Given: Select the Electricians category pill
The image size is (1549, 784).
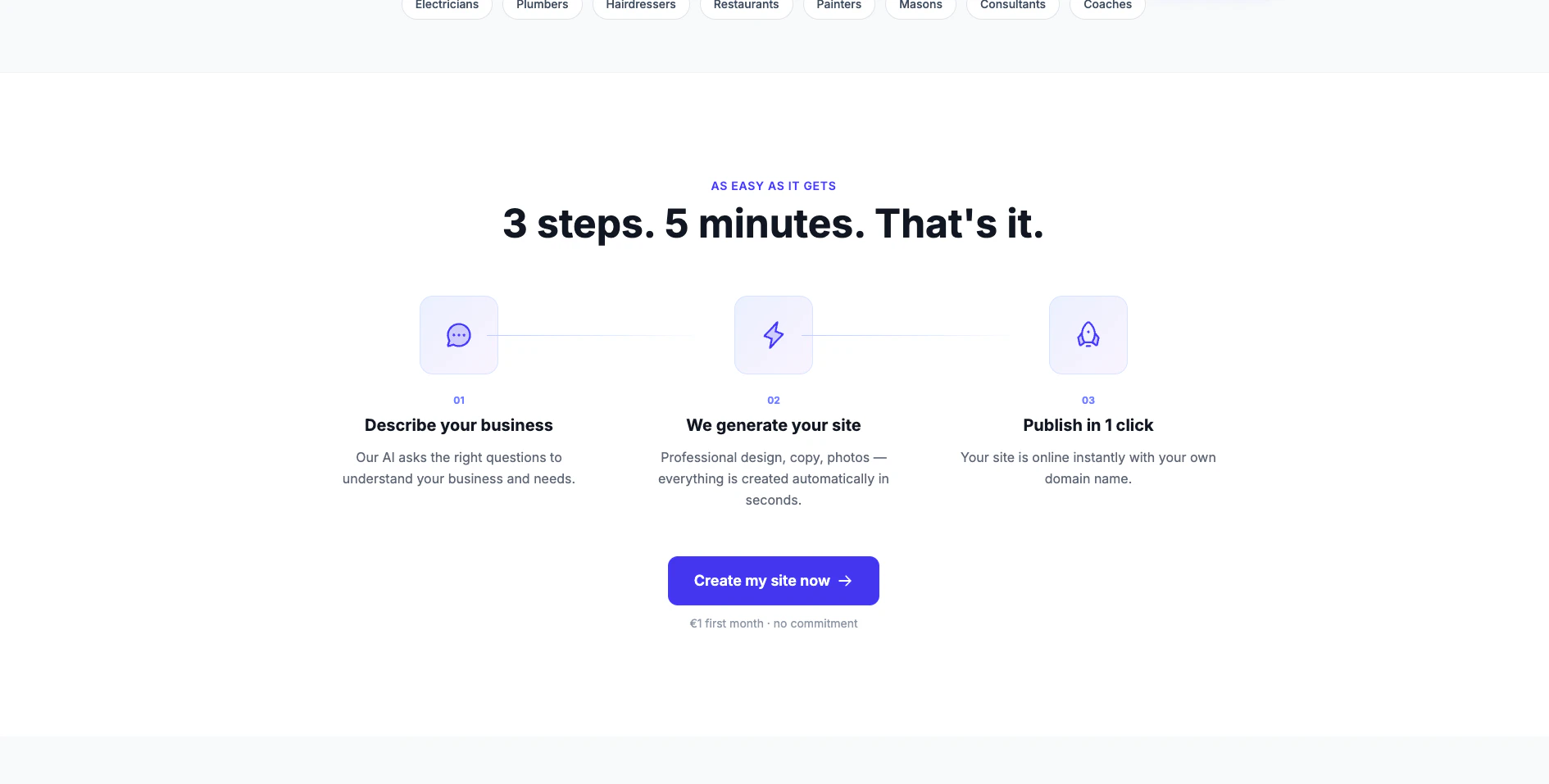Looking at the screenshot, I should coord(447,6).
